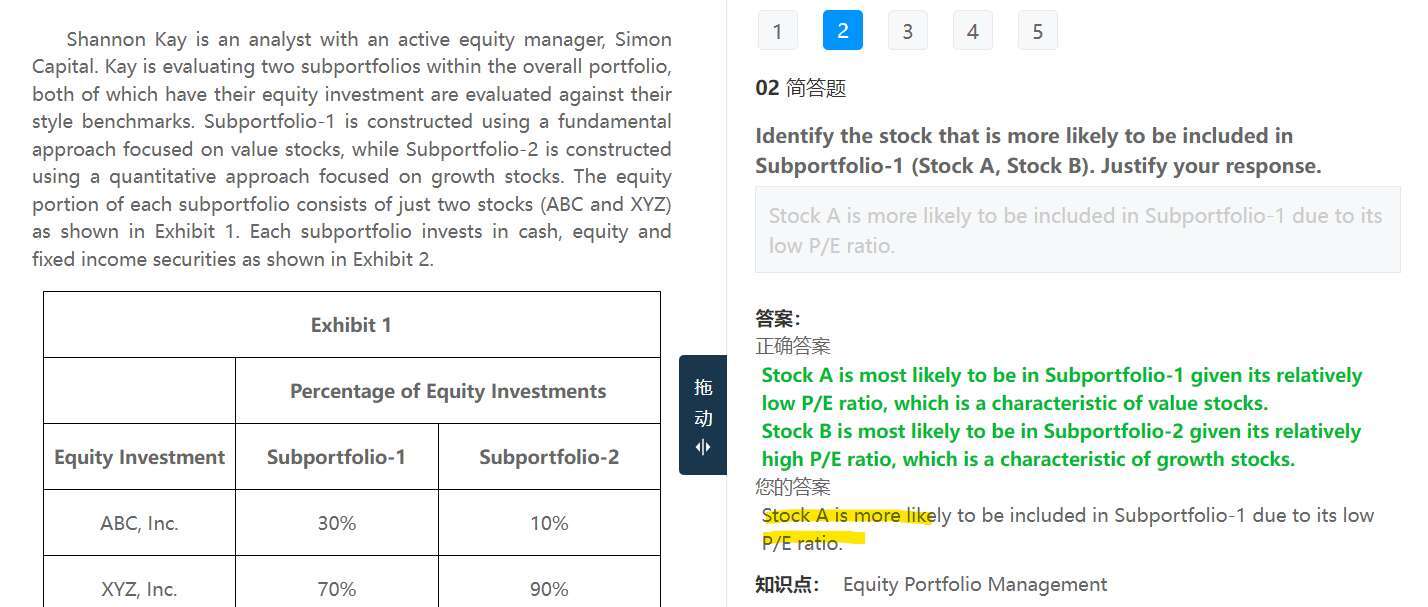Click the 90% cell for XYZ
This screenshot has width=1428, height=607.
click(549, 589)
